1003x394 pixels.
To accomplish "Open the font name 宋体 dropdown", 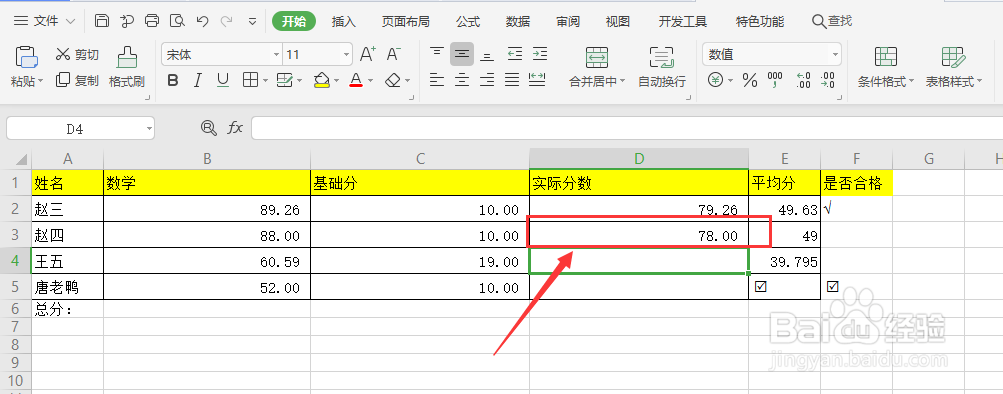I will click(276, 55).
